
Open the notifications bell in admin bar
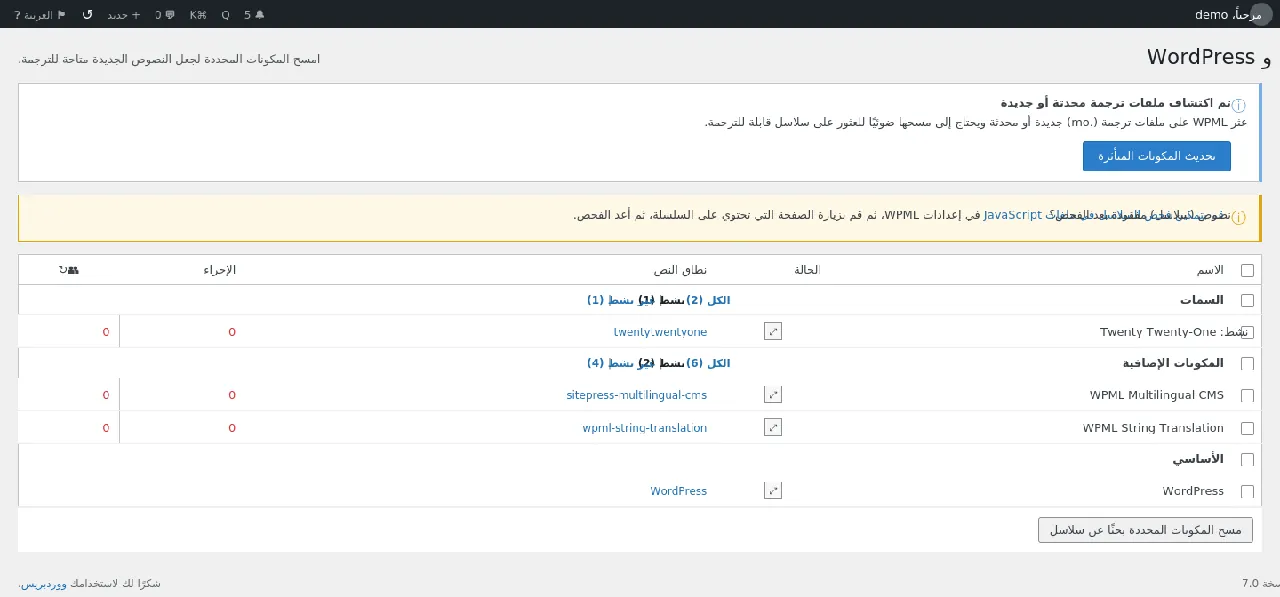pos(254,15)
